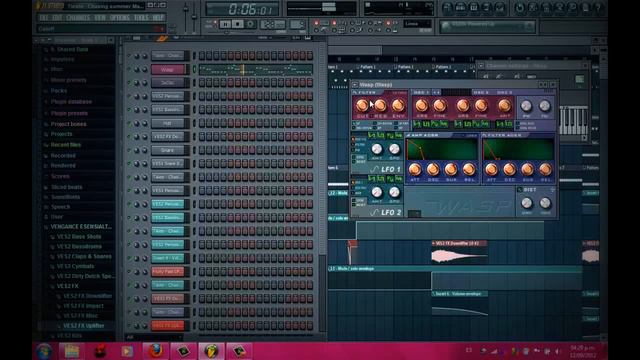Toggle the DIST enable switch in Wasp
Image resolution: width=640 pixels, height=360 pixels.
coord(520,190)
